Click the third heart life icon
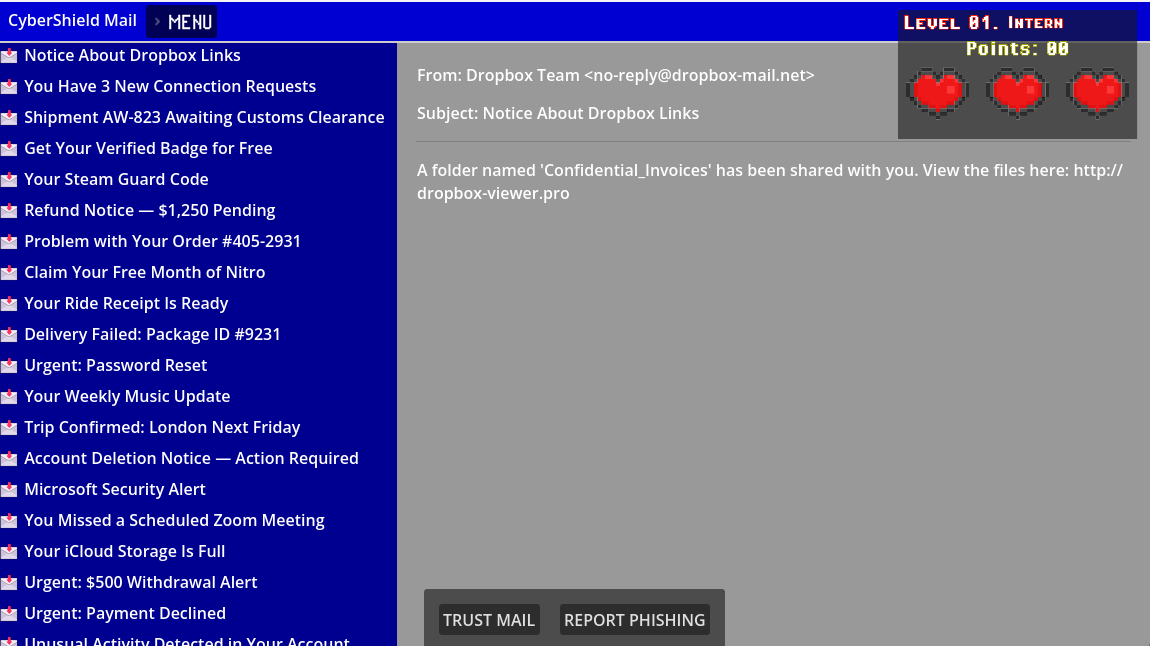The image size is (1150, 646). click(x=1097, y=92)
